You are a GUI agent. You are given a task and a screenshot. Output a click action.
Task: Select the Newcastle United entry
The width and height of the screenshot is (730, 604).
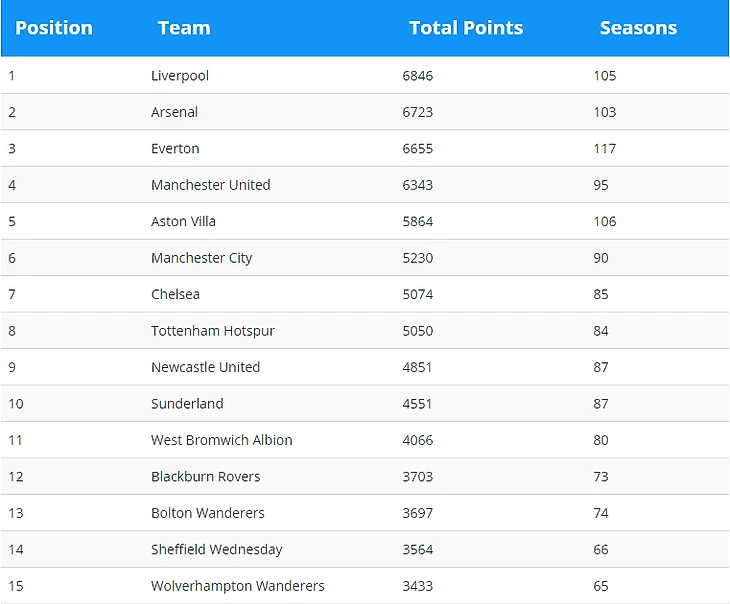pyautogui.click(x=205, y=367)
